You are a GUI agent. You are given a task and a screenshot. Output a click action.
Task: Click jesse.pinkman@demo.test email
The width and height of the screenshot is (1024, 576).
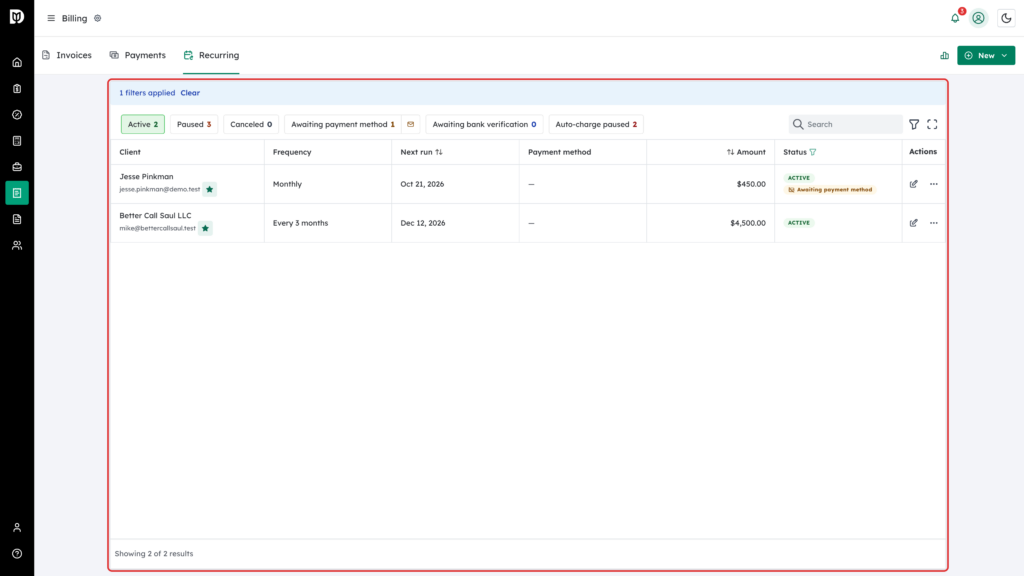(x=159, y=189)
